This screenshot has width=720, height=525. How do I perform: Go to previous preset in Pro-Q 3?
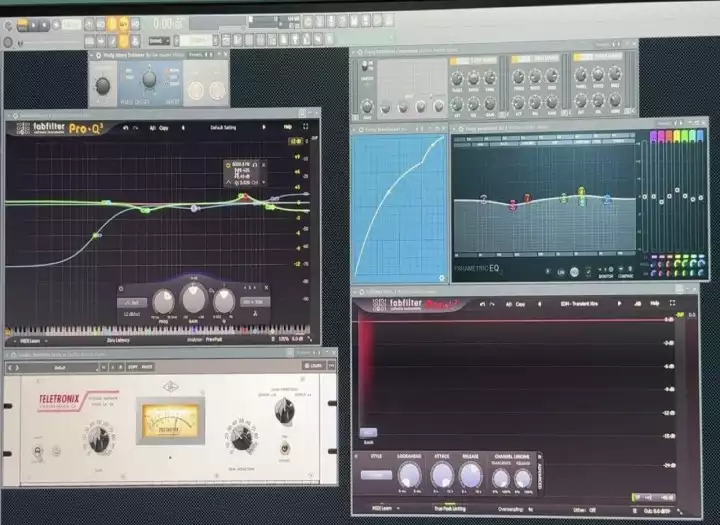pos(183,128)
